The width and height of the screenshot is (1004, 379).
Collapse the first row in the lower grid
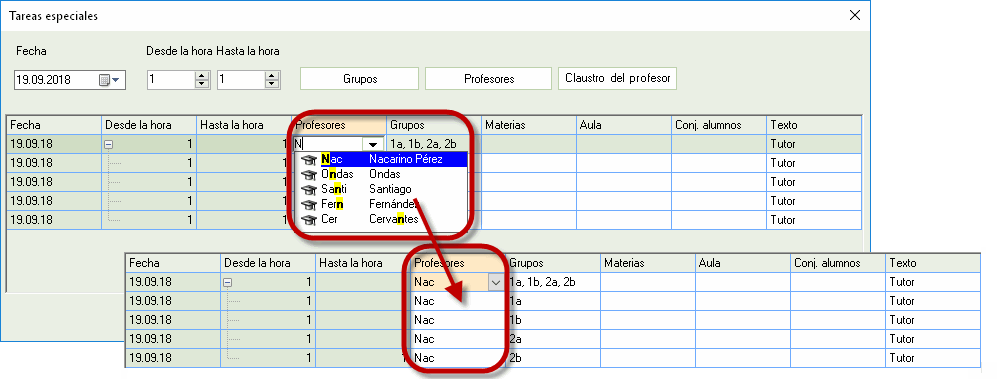[227, 283]
